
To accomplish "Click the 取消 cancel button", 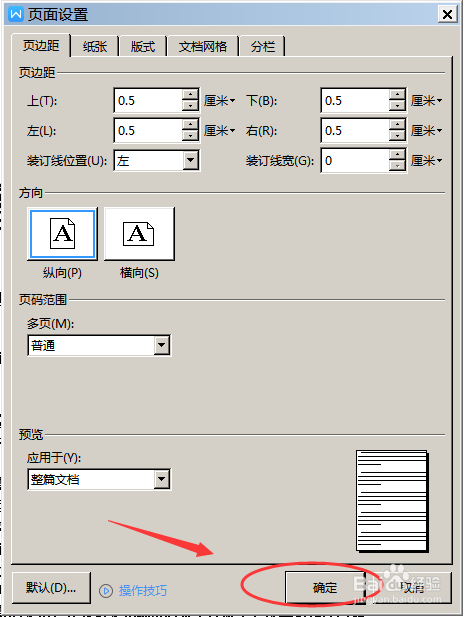I will coord(412,588).
